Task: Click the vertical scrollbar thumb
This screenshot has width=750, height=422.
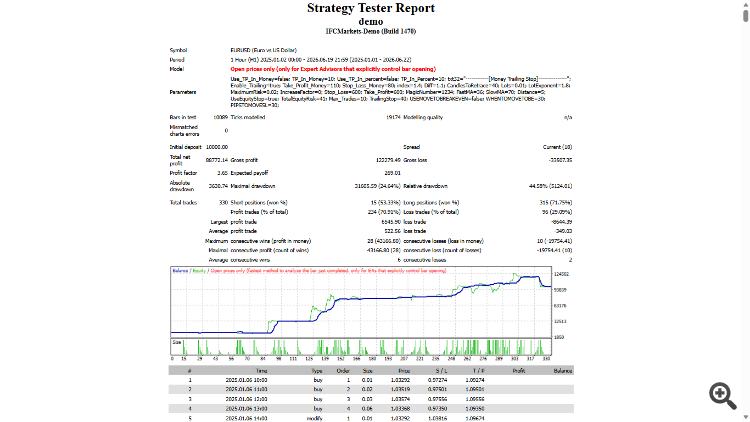Action: 745,14
